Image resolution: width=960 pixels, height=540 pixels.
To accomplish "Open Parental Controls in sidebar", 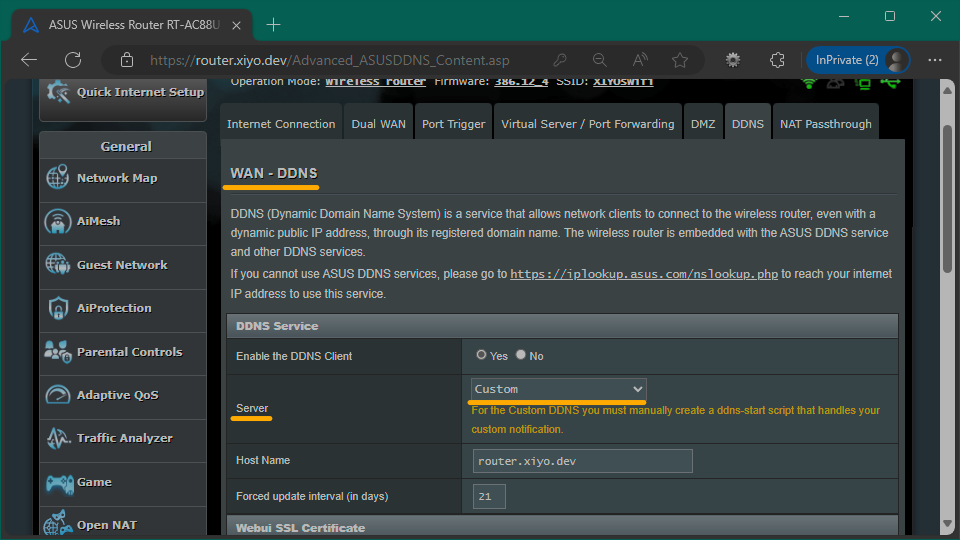I will [x=129, y=352].
